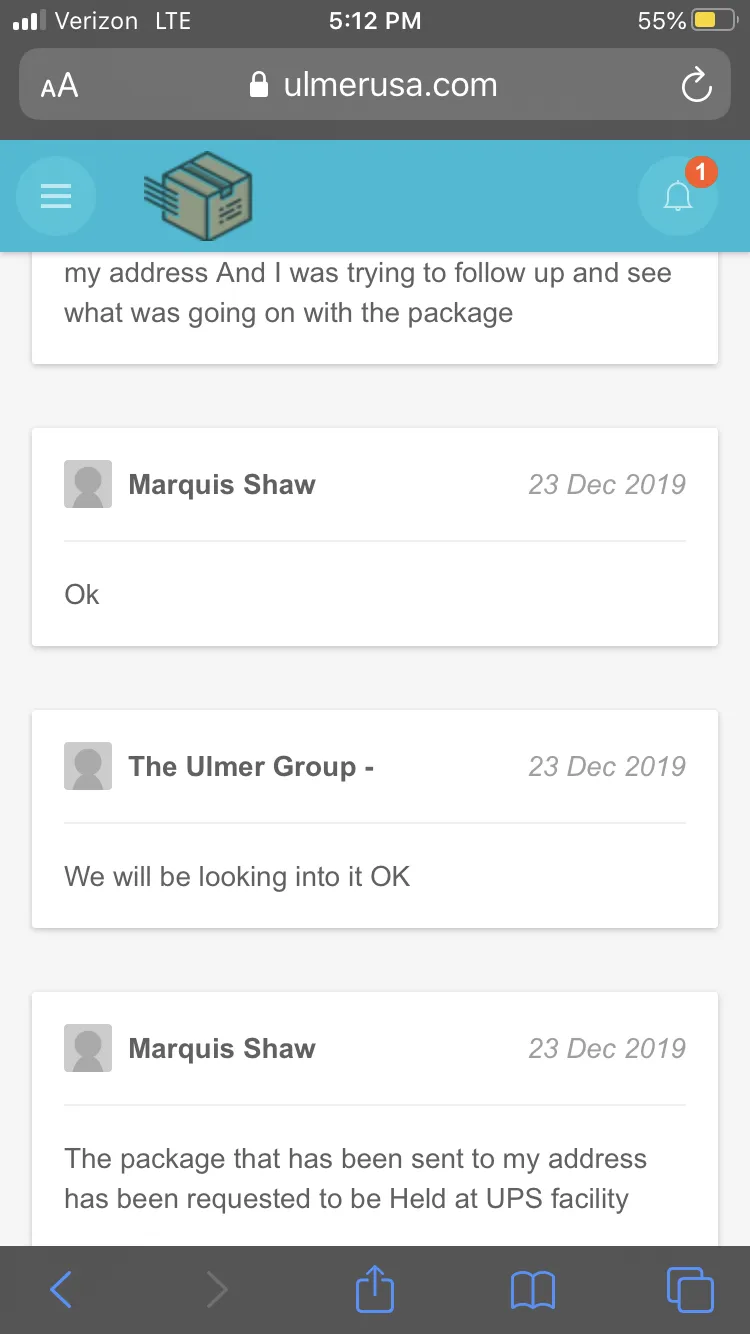Screen dimensions: 750x1334
Task: Open the Safari share sheet
Action: pos(375,1288)
